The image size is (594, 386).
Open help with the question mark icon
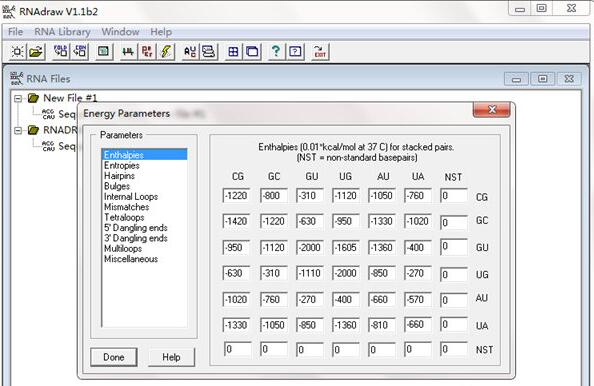tap(276, 52)
